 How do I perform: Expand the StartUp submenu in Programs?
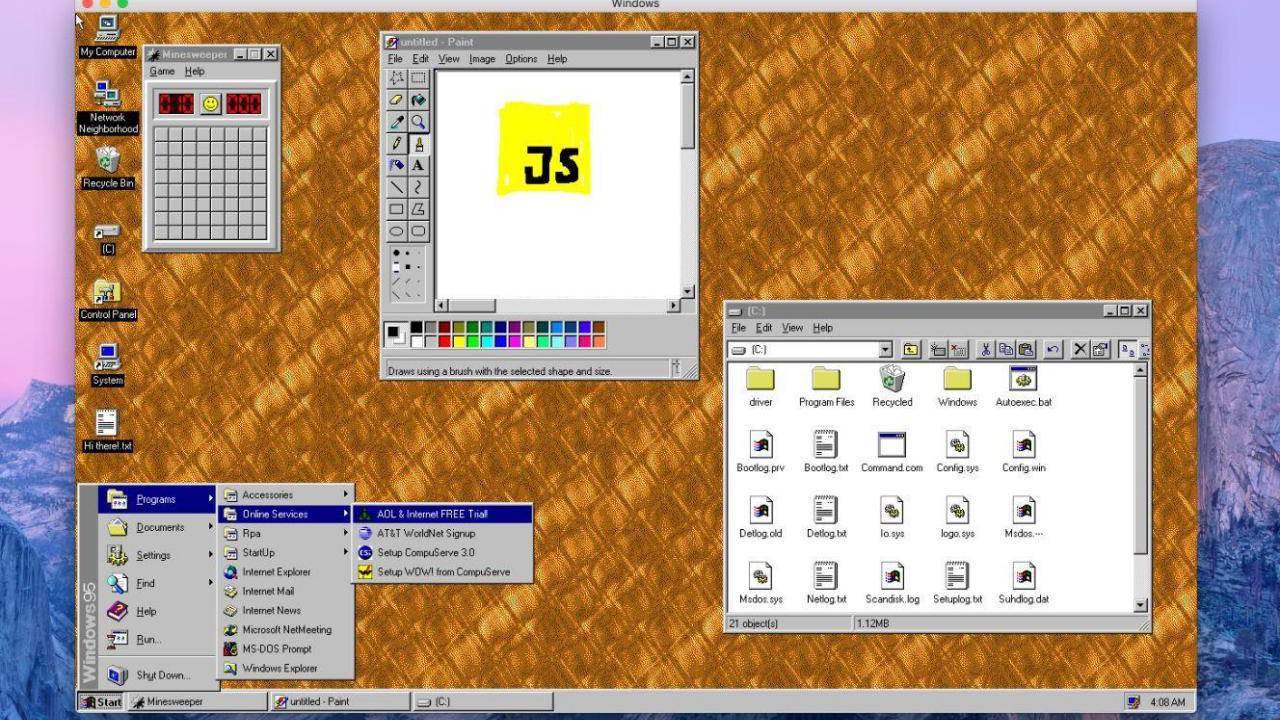point(258,552)
